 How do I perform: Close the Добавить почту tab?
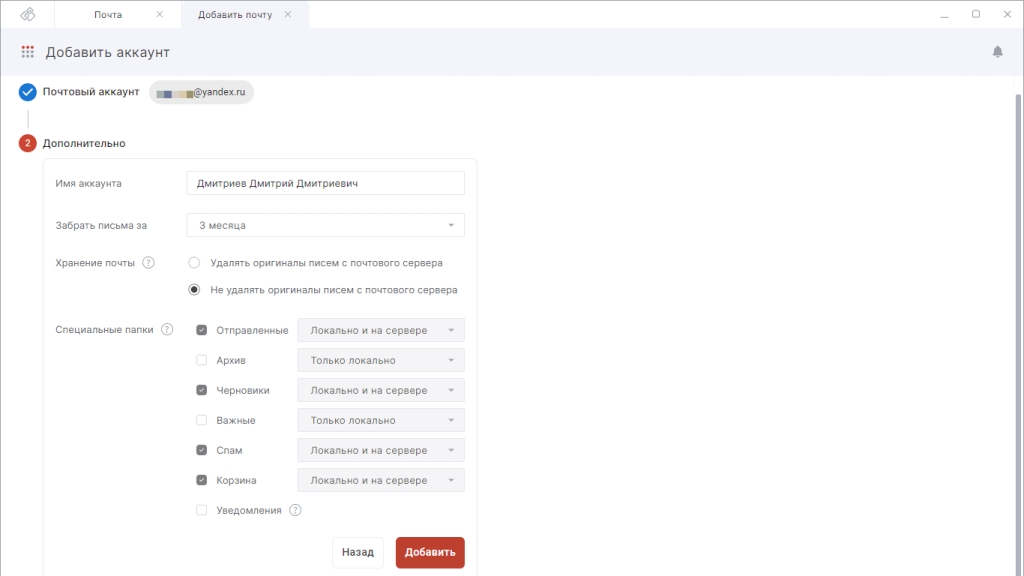(288, 15)
